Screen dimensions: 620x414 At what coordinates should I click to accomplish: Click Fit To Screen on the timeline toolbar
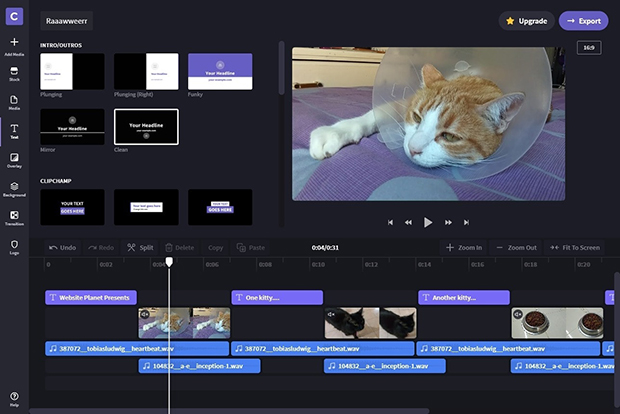coord(574,247)
